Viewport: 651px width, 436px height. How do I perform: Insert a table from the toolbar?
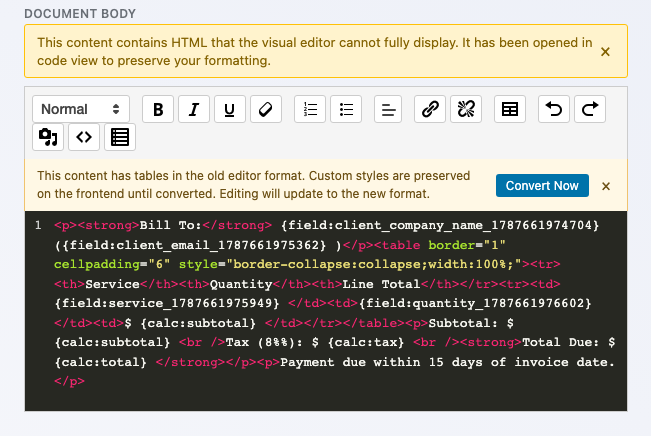510,109
